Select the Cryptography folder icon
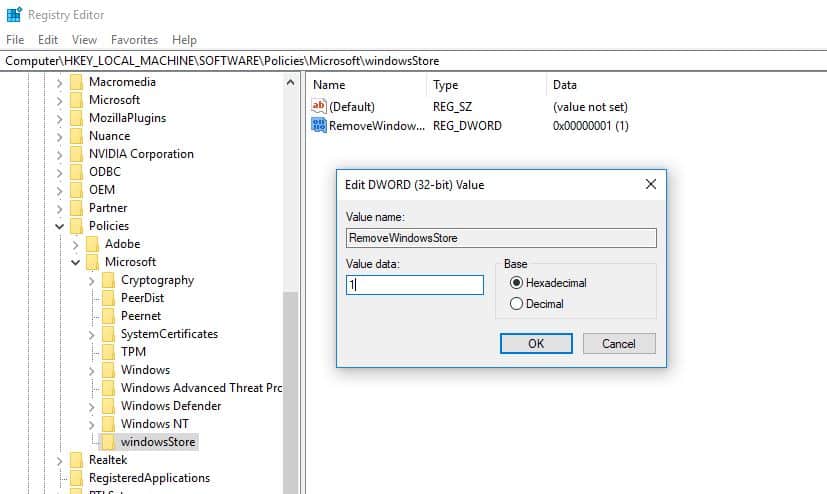 (109, 279)
